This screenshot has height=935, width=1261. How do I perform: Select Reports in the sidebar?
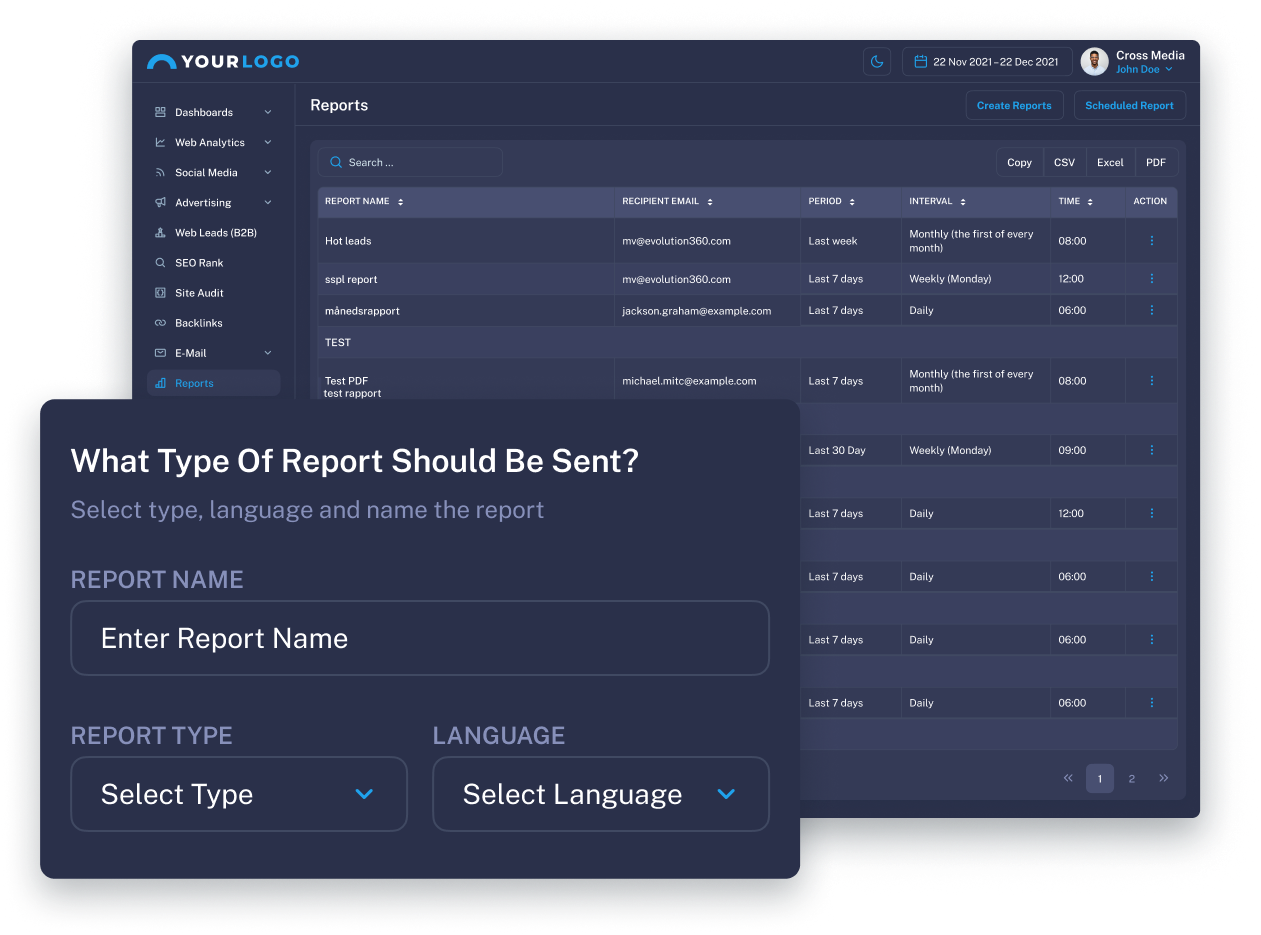point(194,383)
